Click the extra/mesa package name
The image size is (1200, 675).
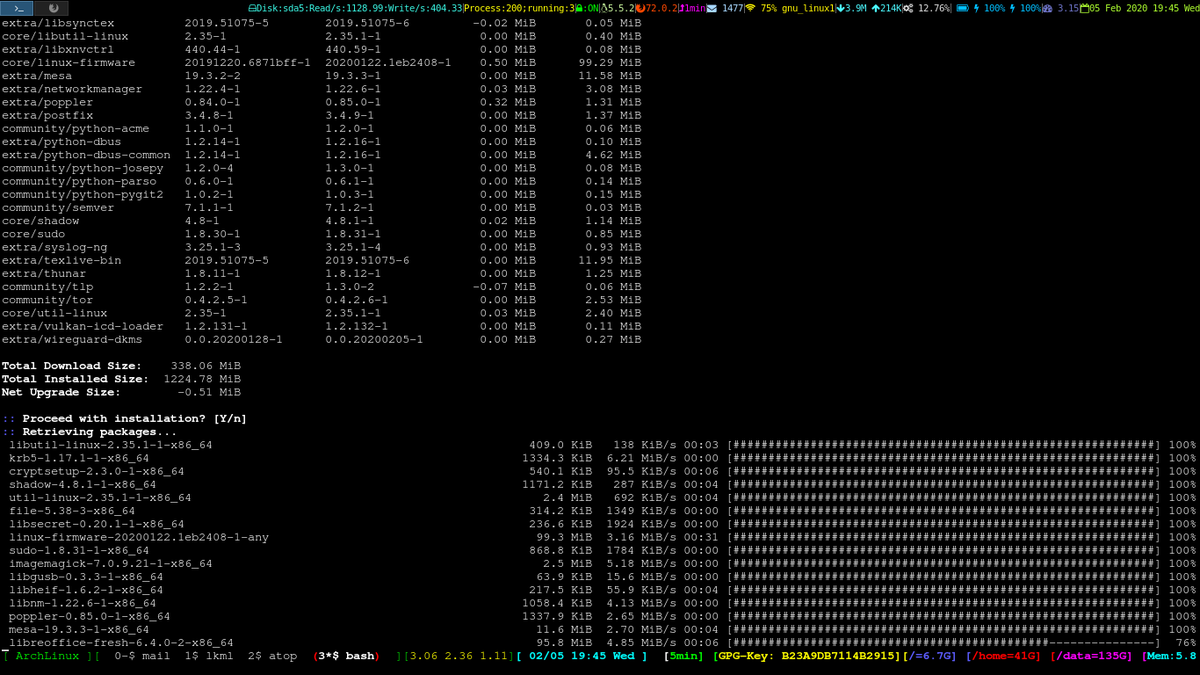(36, 75)
